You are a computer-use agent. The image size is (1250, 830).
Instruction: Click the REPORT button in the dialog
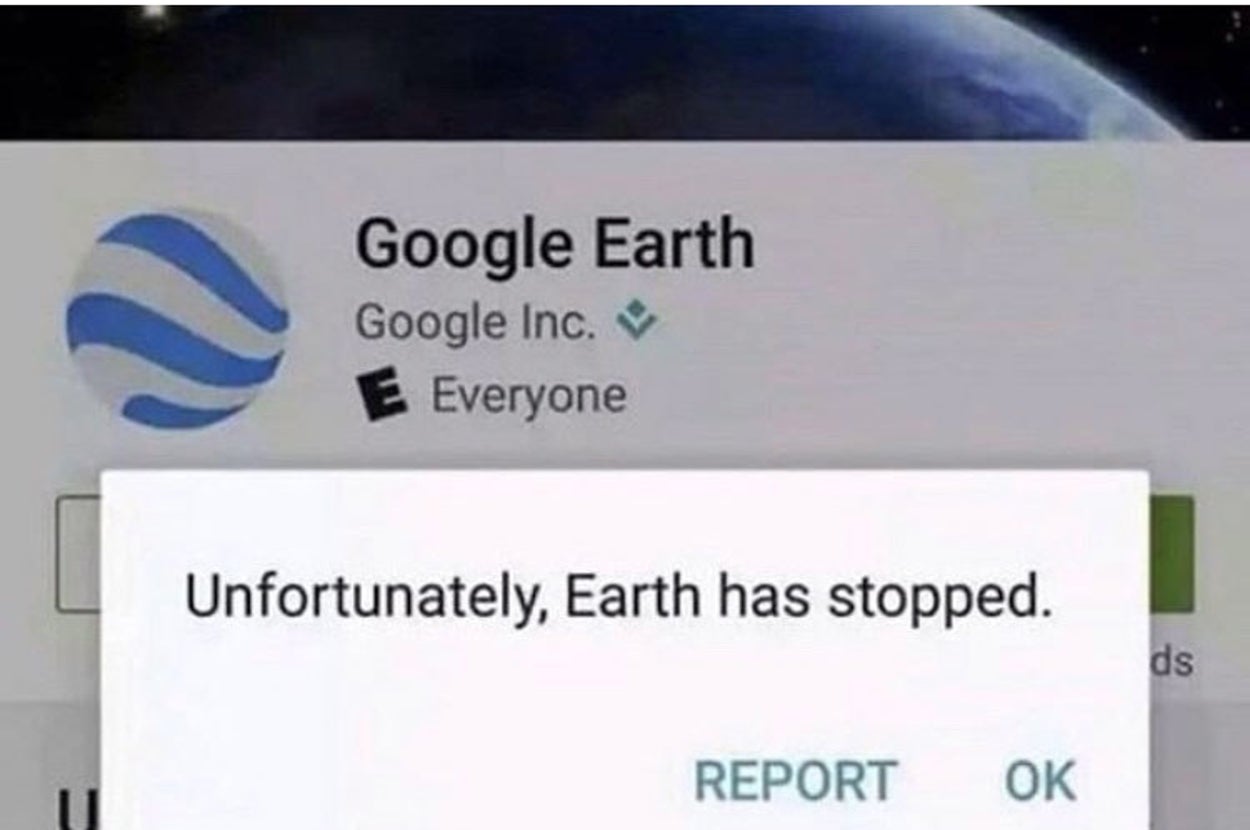795,781
